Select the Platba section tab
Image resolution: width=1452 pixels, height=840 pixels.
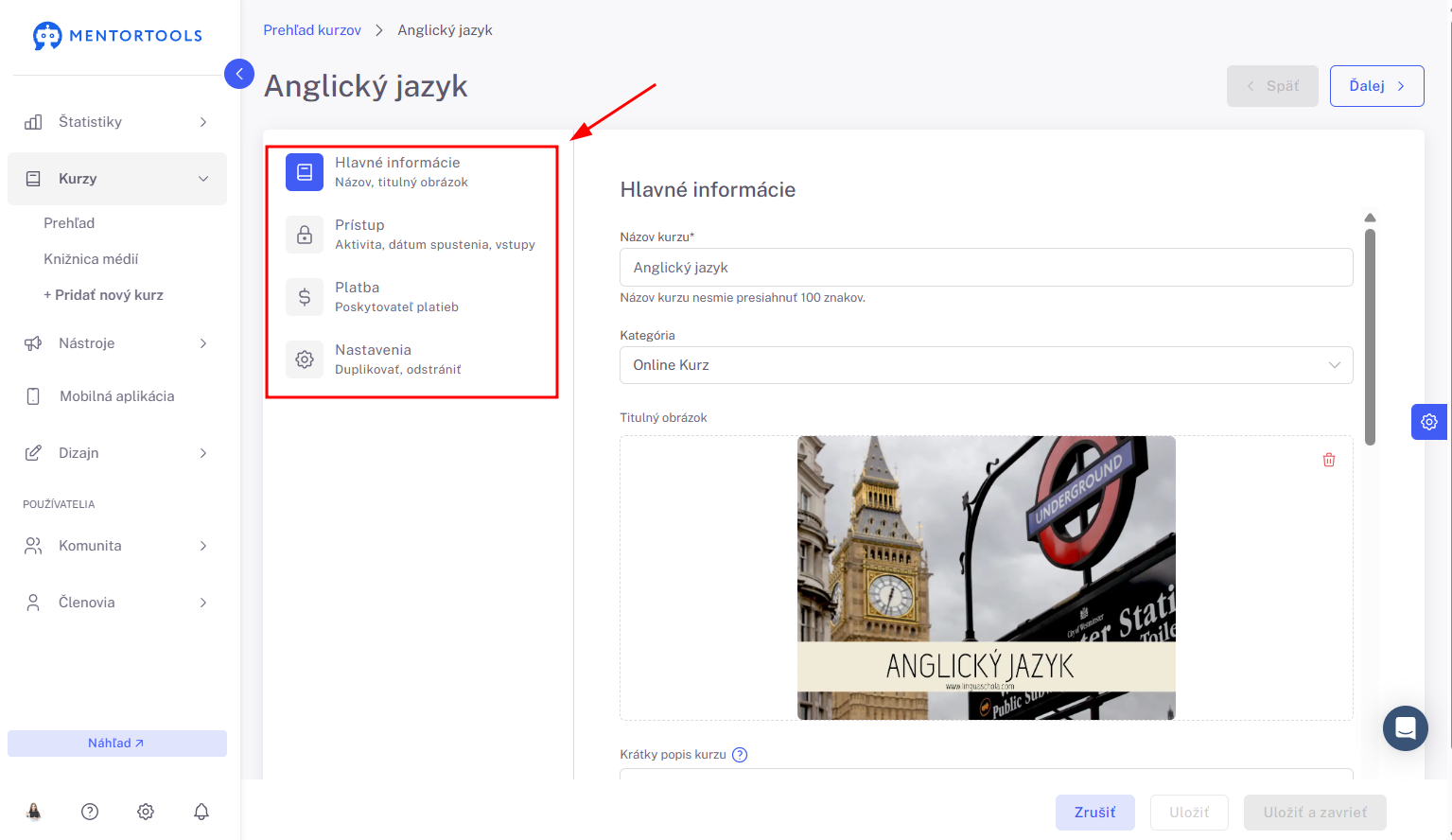(x=411, y=297)
